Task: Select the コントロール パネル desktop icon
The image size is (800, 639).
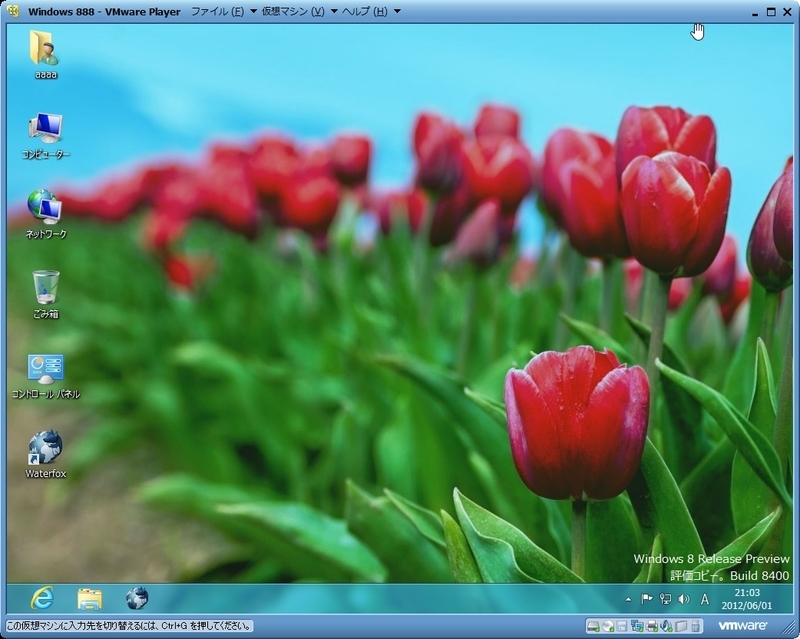Action: point(45,375)
